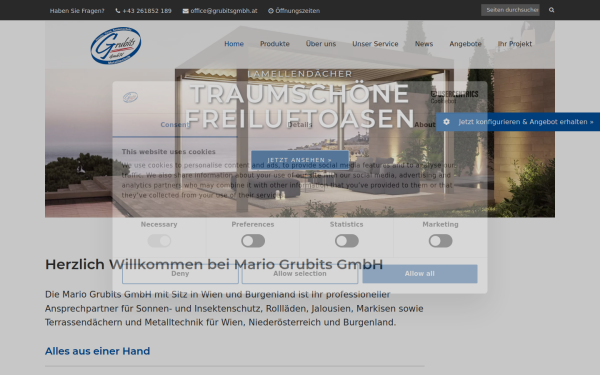
Task: Enable the Marketing cookies switch
Action: pos(440,241)
